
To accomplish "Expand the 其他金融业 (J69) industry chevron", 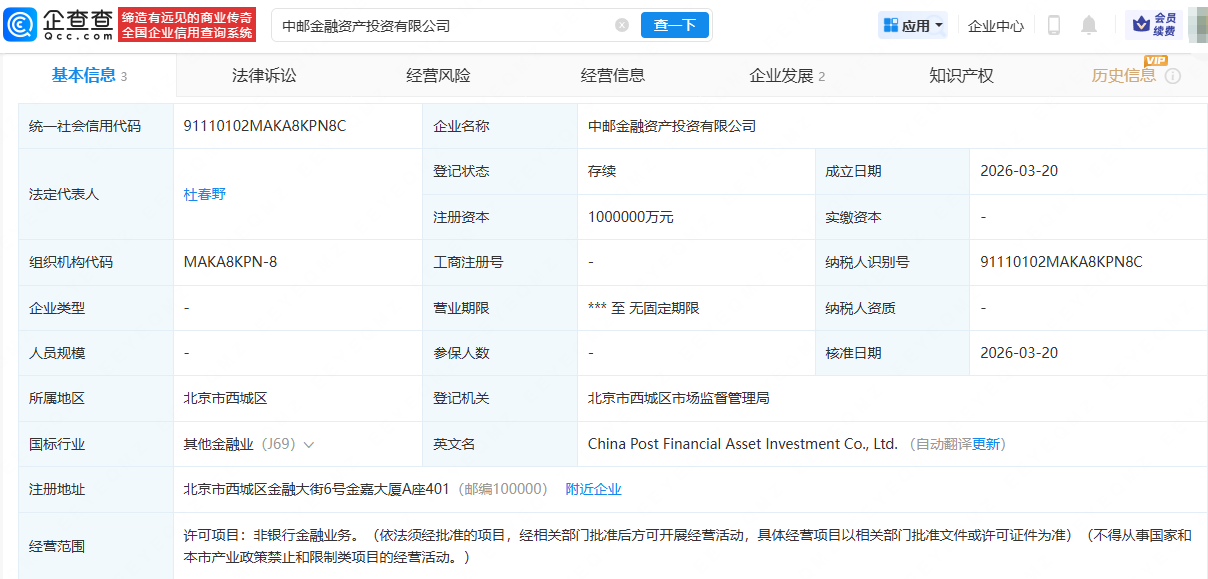I will point(309,444).
